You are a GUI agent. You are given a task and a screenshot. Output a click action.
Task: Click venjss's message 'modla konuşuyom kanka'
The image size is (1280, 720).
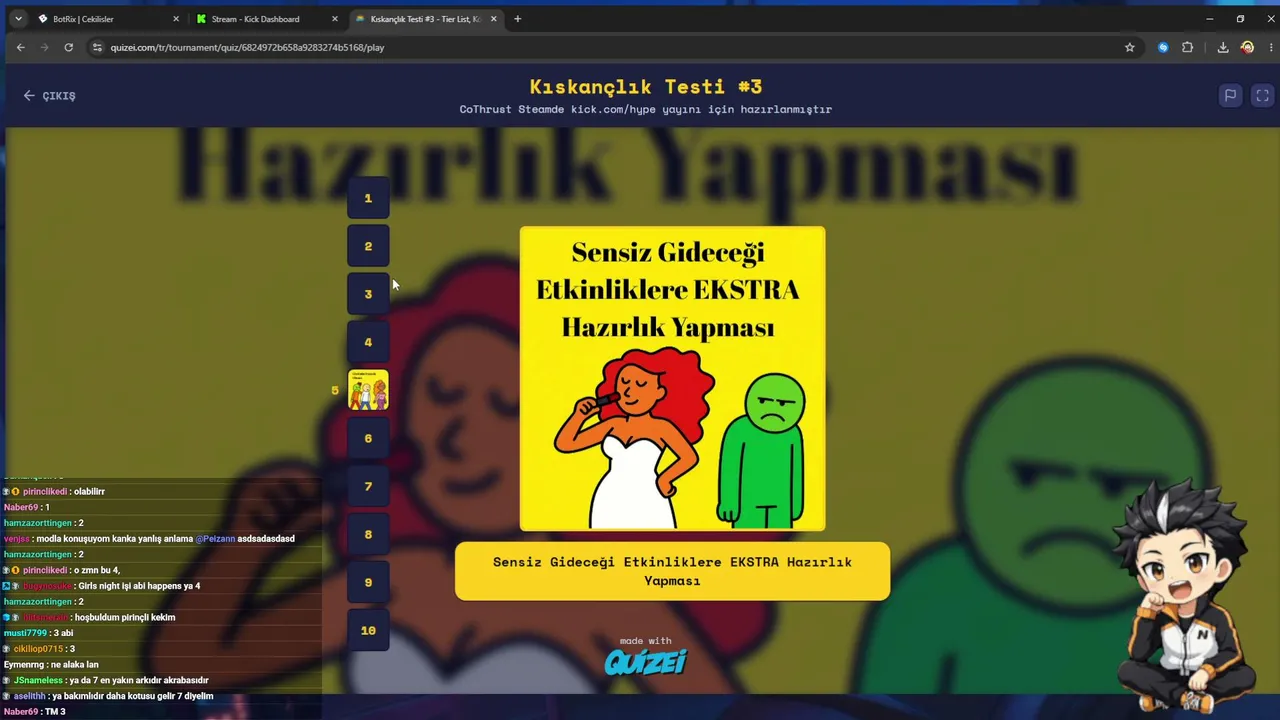[x=150, y=539]
